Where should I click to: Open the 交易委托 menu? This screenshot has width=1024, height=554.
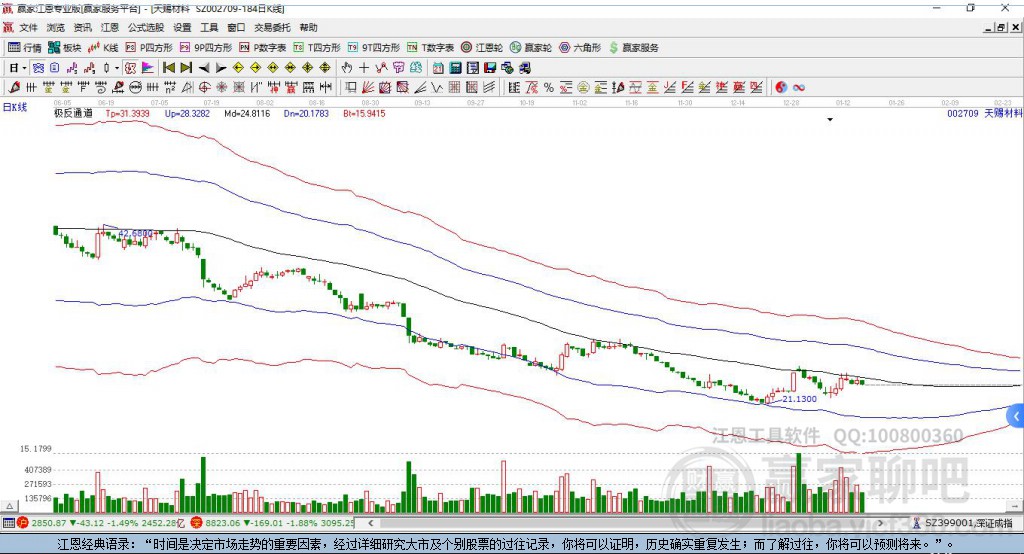[272, 27]
